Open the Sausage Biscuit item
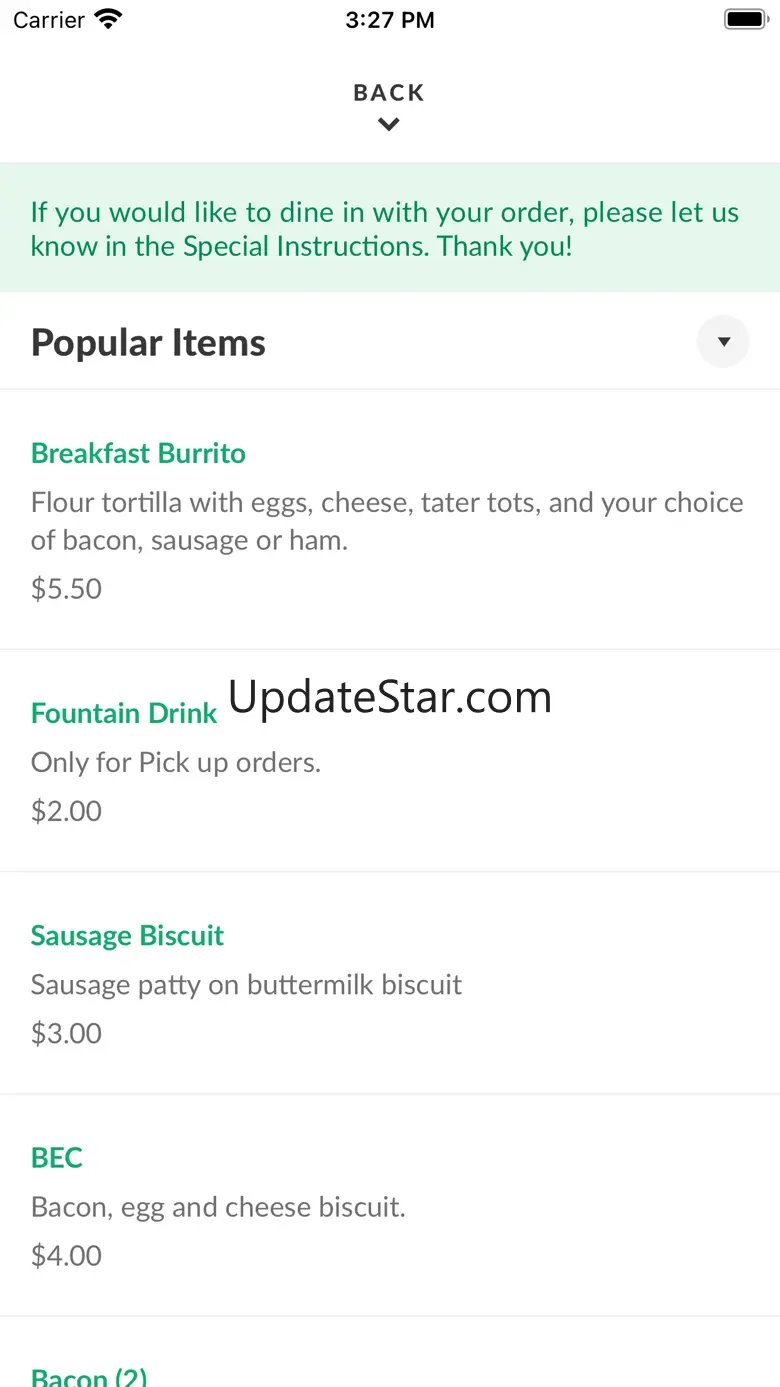Viewport: 780px width, 1387px height. click(x=127, y=935)
